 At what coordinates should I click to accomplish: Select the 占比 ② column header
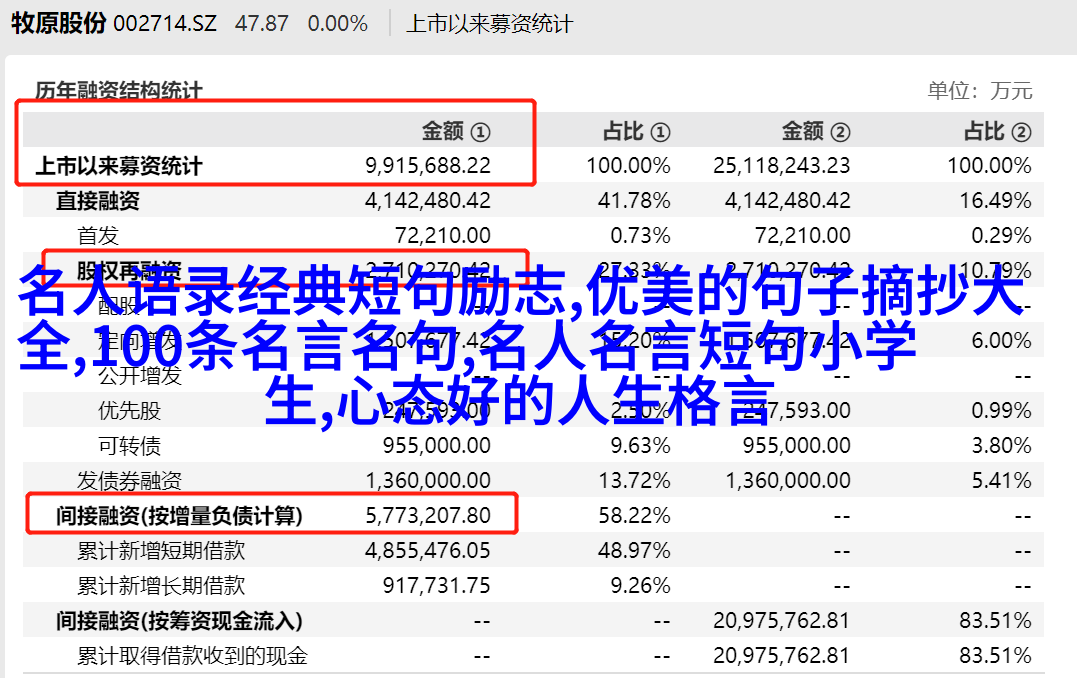997,131
